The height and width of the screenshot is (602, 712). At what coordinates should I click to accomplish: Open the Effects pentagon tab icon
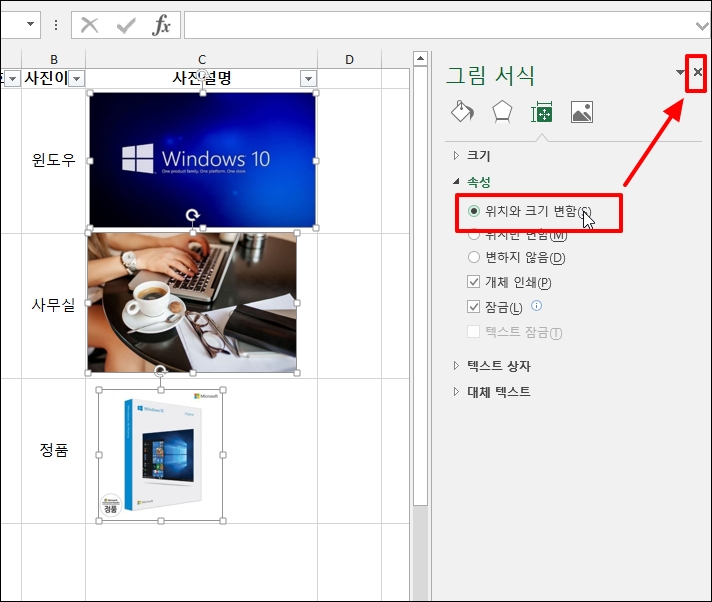point(502,112)
